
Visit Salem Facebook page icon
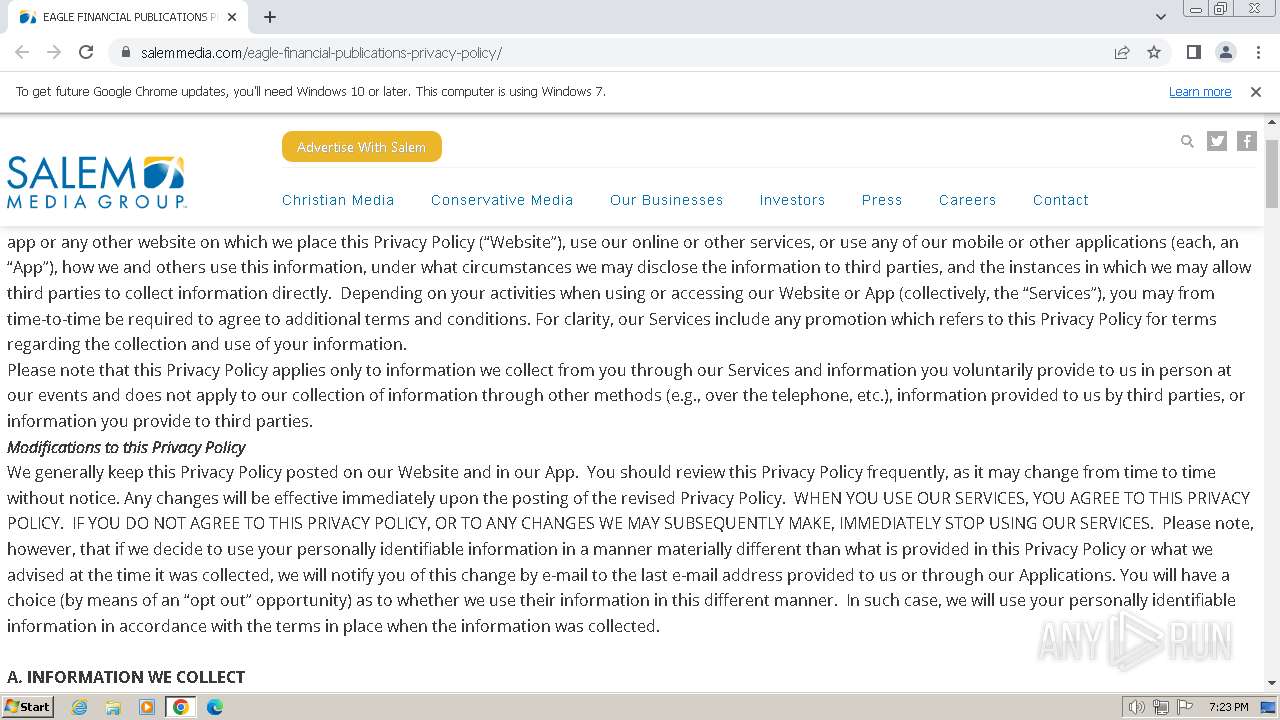click(1247, 141)
